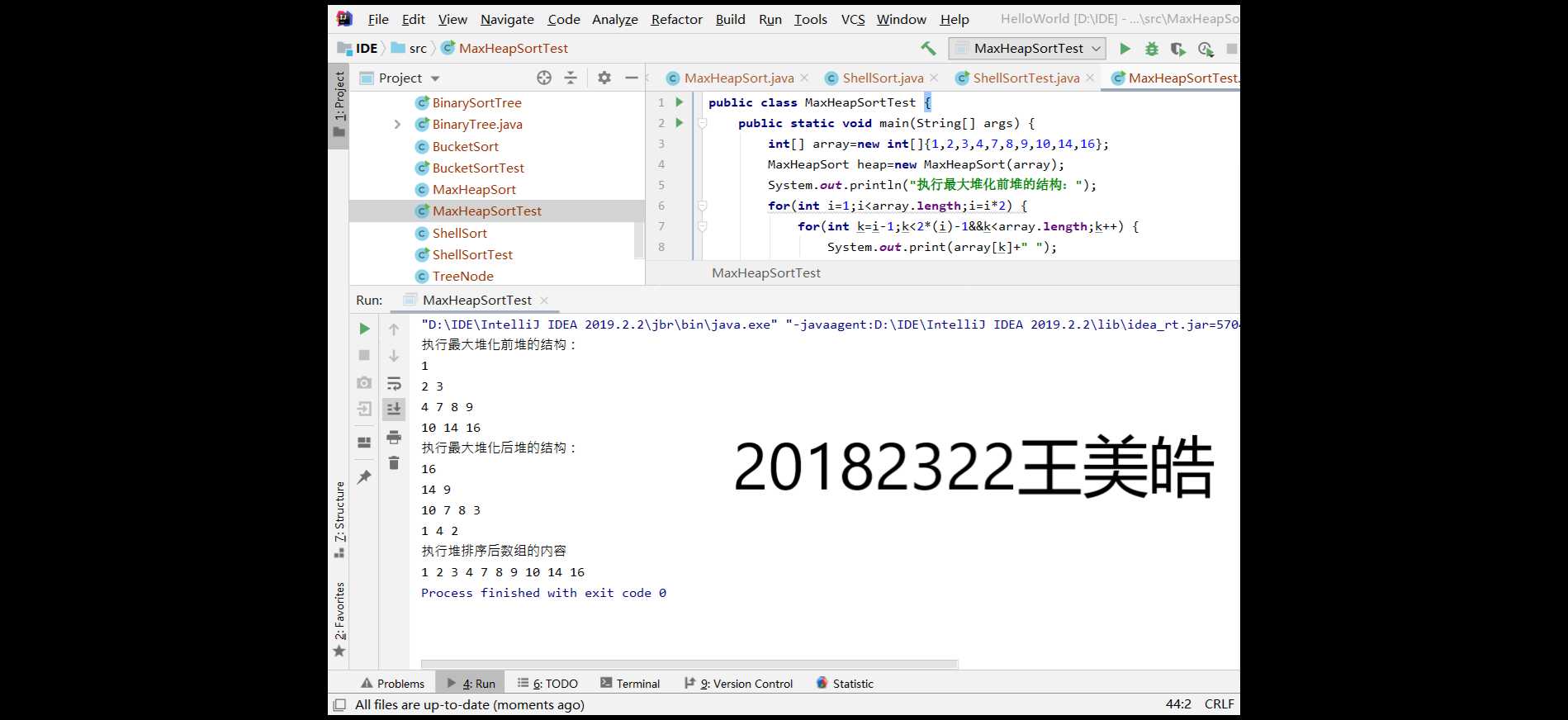Stop the process in the Run panel
The height and width of the screenshot is (720, 1568).
click(364, 355)
